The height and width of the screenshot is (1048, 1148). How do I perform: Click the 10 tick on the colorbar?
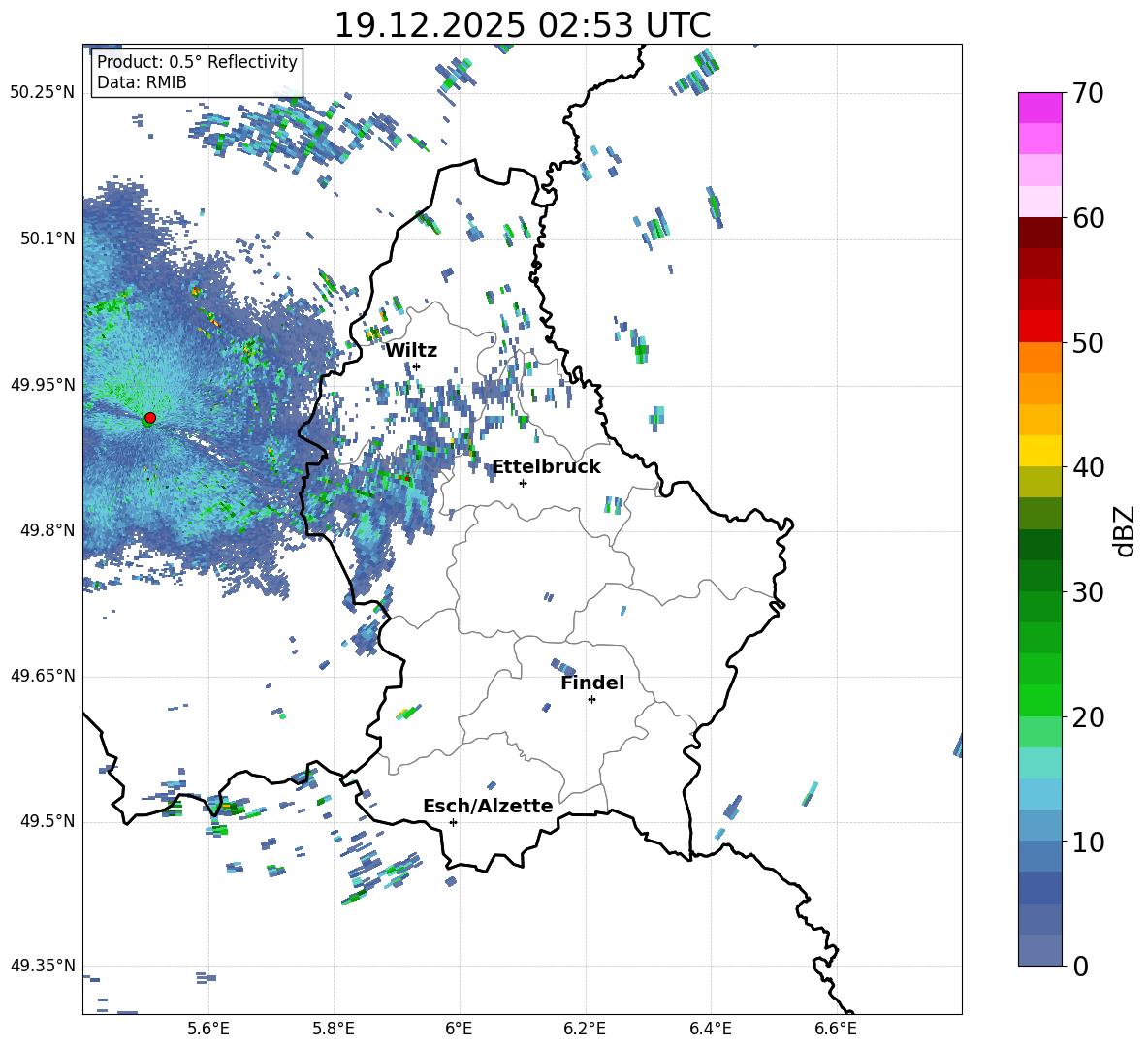(1088, 842)
